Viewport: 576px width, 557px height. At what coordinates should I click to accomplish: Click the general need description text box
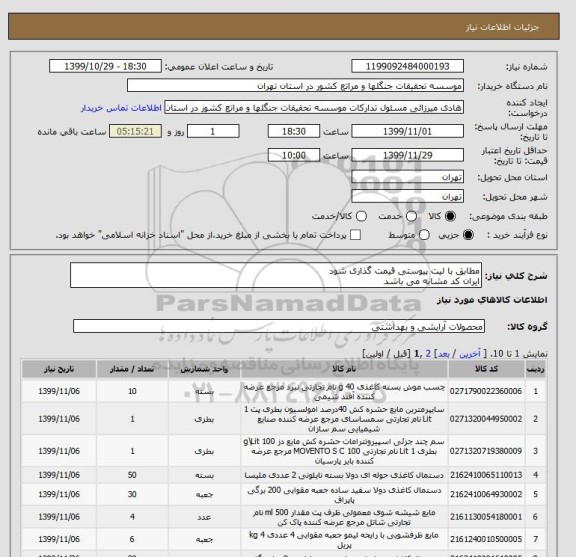pos(276,275)
